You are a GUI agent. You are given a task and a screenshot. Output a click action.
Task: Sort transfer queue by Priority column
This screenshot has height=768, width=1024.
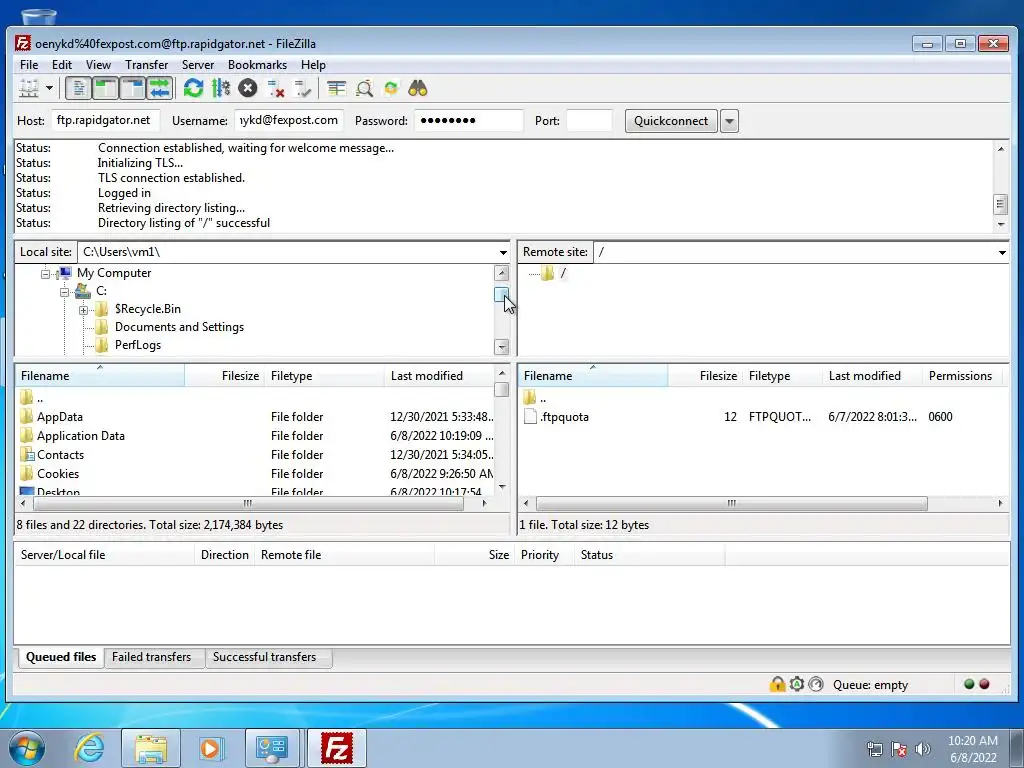[545, 554]
